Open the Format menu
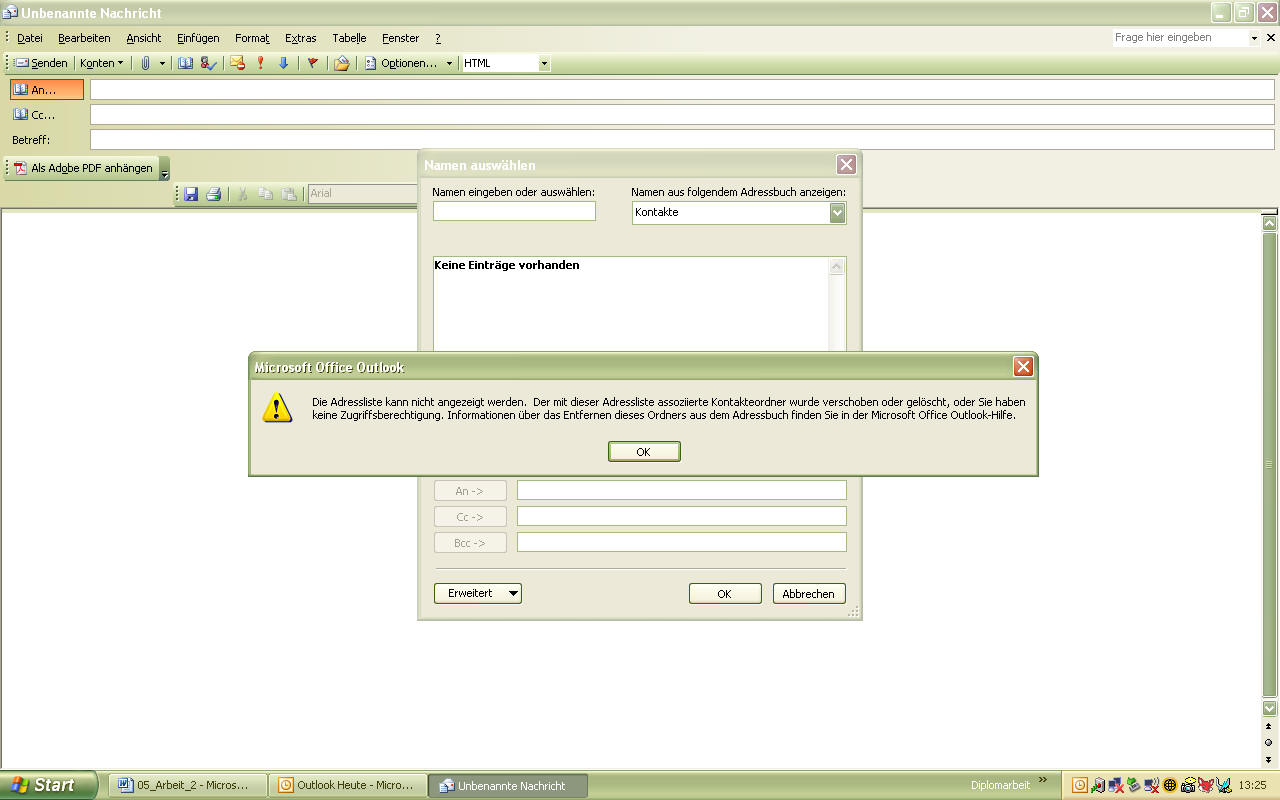The height and width of the screenshot is (800, 1280). pyautogui.click(x=252, y=38)
